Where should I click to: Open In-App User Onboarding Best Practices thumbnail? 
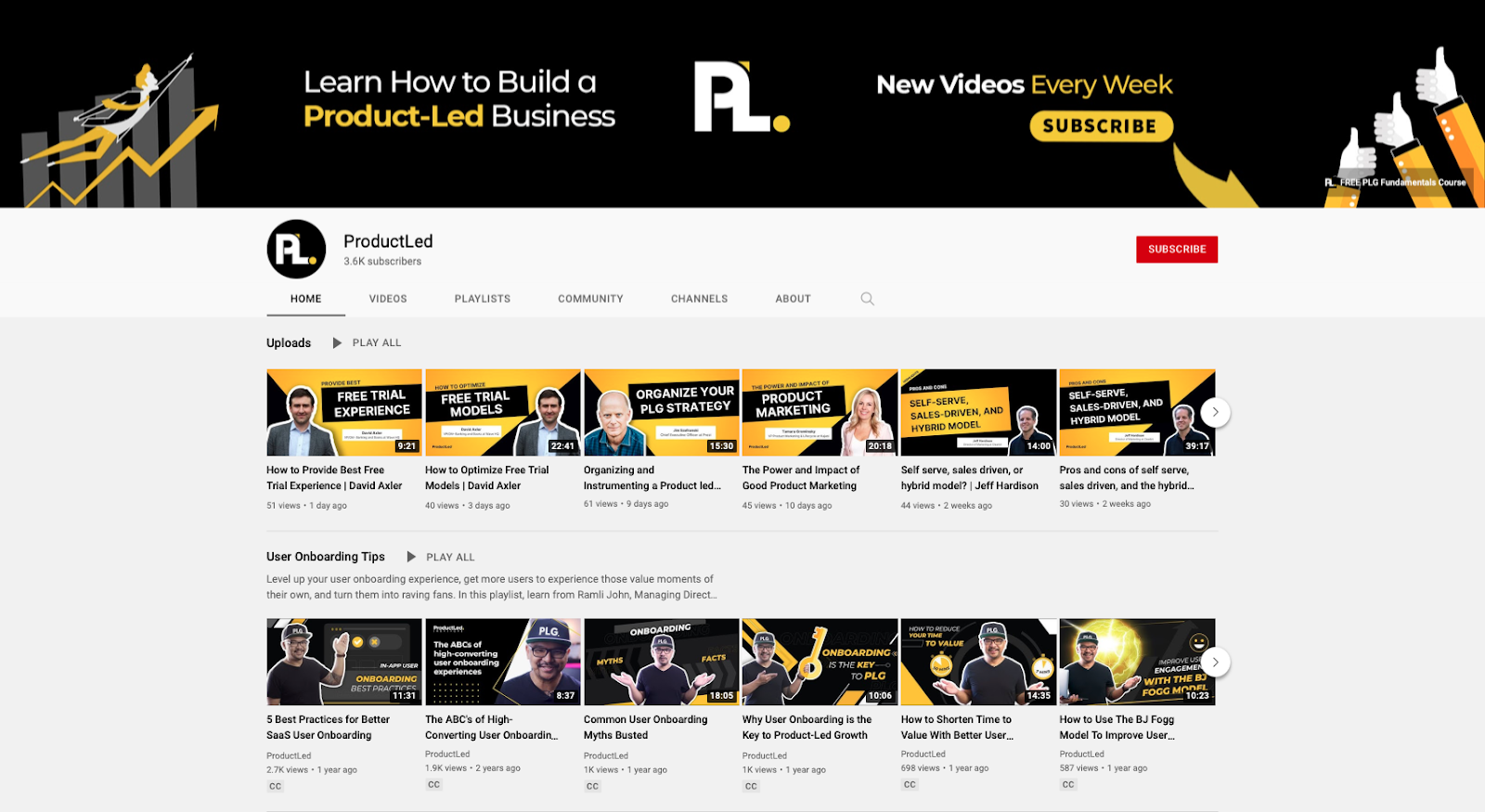[344, 662]
